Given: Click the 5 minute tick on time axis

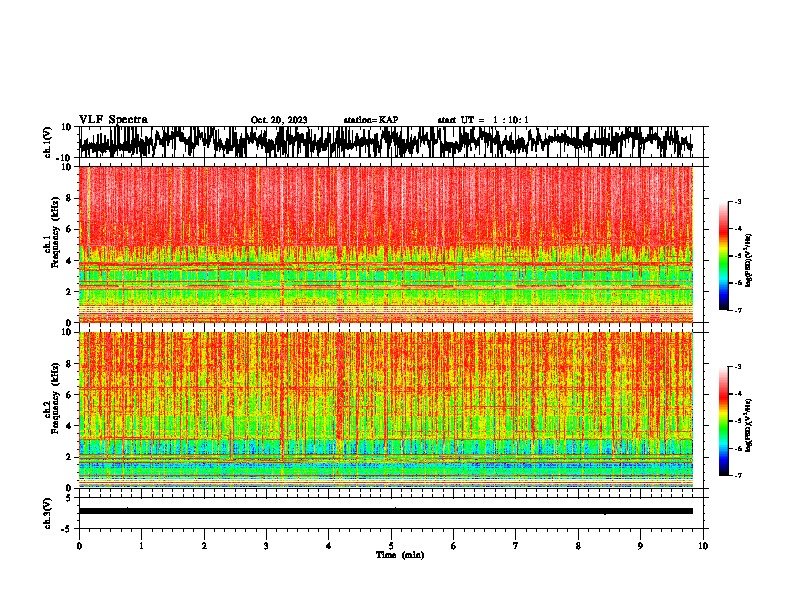Looking at the screenshot, I should [x=391, y=546].
